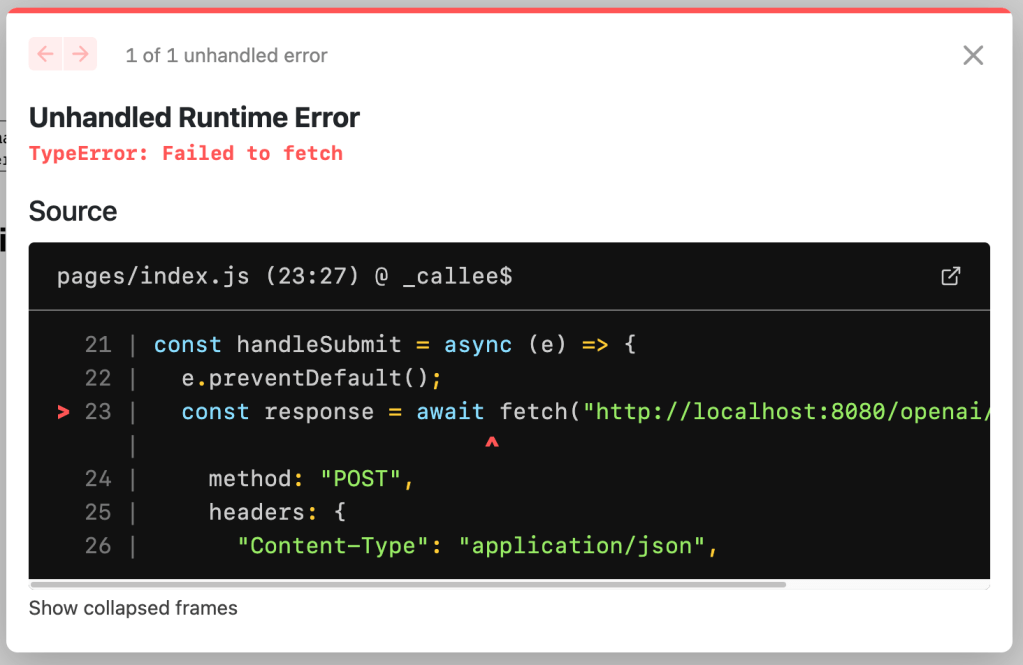Go to the previous error arrow
Screen dimensions: 1023x665
tap(46, 54)
